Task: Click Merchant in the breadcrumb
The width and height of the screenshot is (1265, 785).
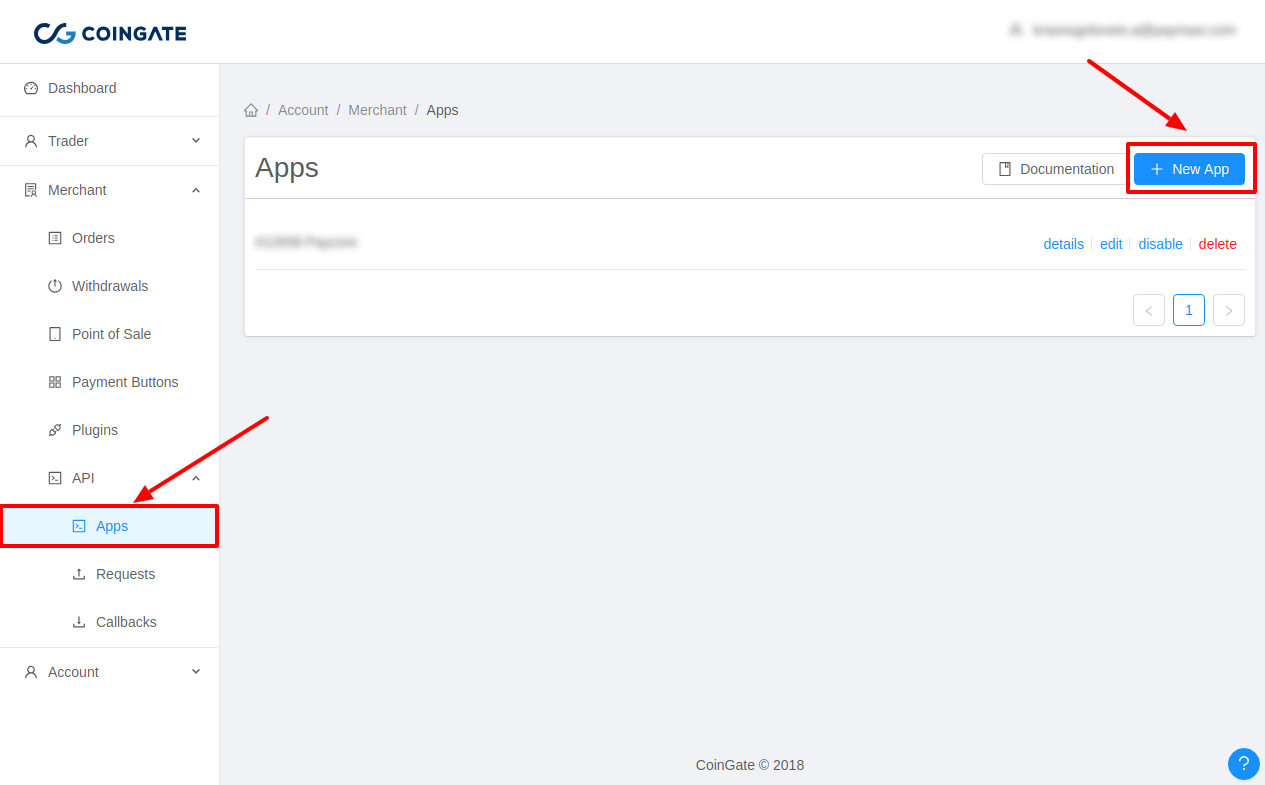Action: coord(377,110)
